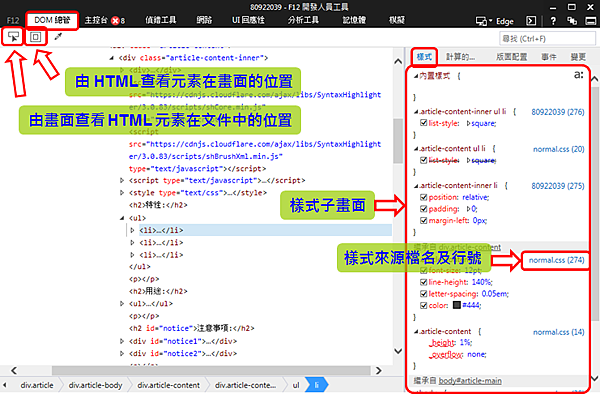Expand the style type=text/css node
Image resolution: width=600 pixels, height=394 pixels.
[122, 192]
